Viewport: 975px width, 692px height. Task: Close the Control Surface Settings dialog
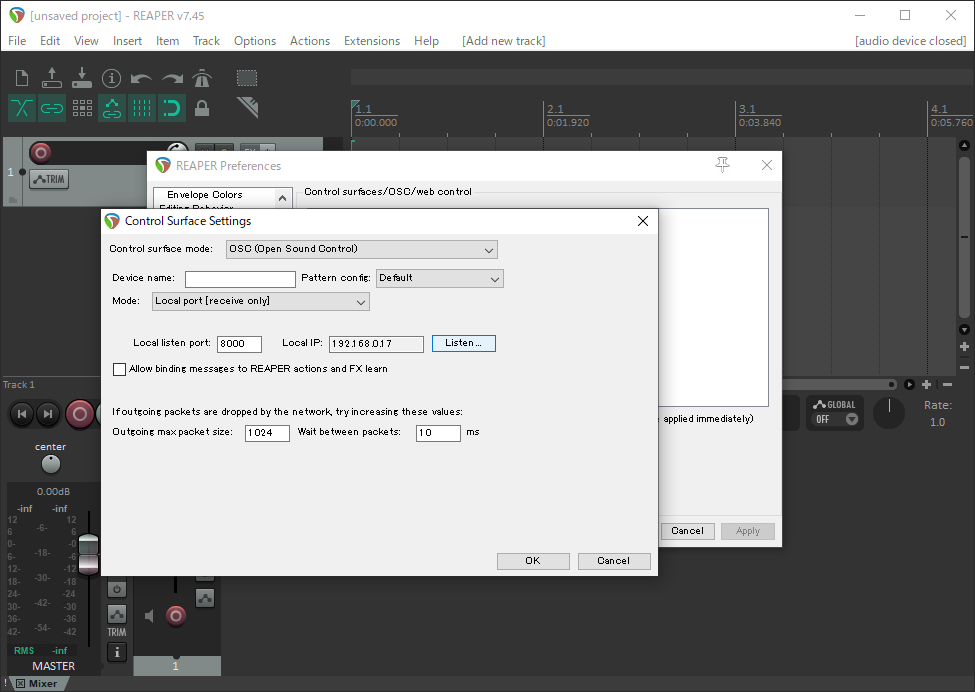tap(643, 221)
